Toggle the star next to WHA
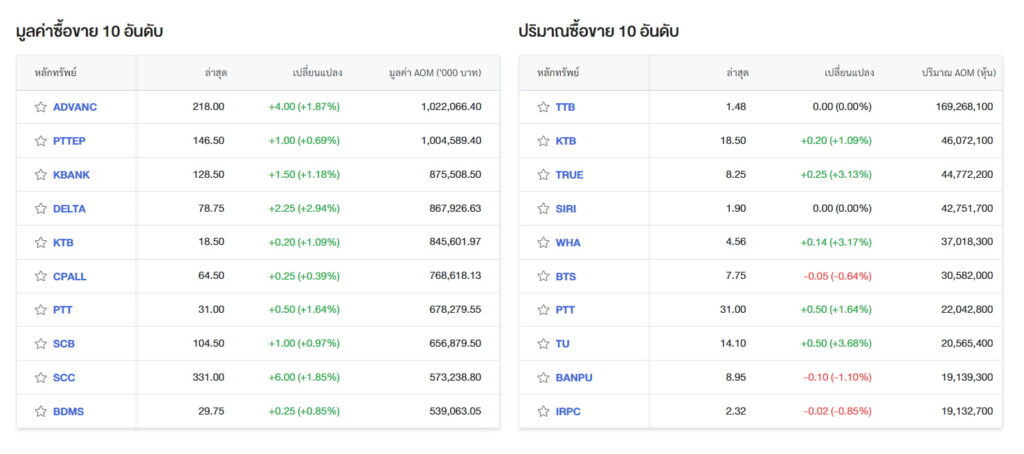Viewport: 1024px width, 454px height. coord(543,242)
